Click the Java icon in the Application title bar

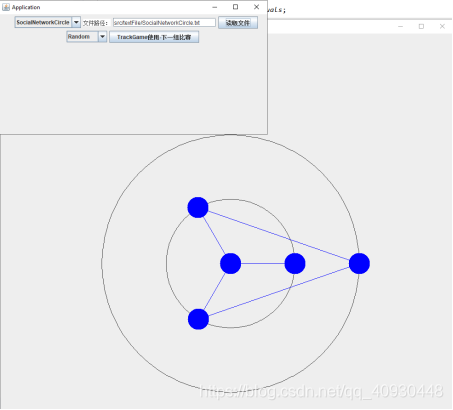pos(6,7)
